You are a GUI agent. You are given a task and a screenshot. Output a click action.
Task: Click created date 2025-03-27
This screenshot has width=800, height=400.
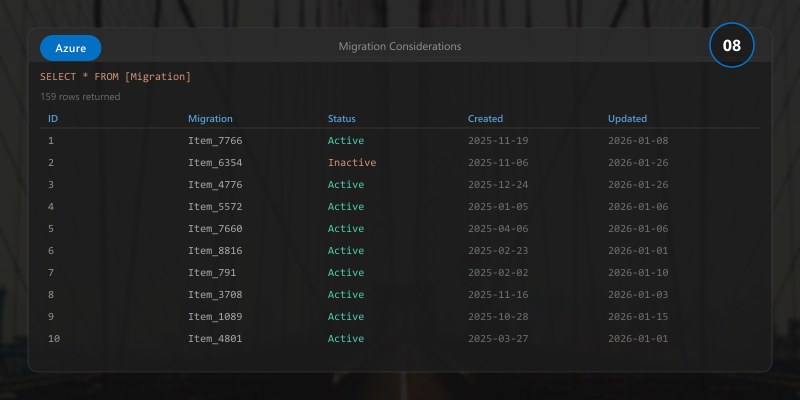point(498,338)
